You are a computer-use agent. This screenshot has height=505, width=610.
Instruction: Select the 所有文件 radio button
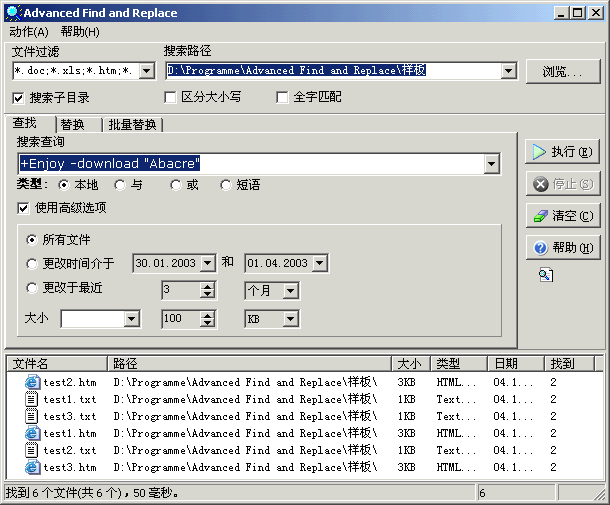pyautogui.click(x=32, y=240)
